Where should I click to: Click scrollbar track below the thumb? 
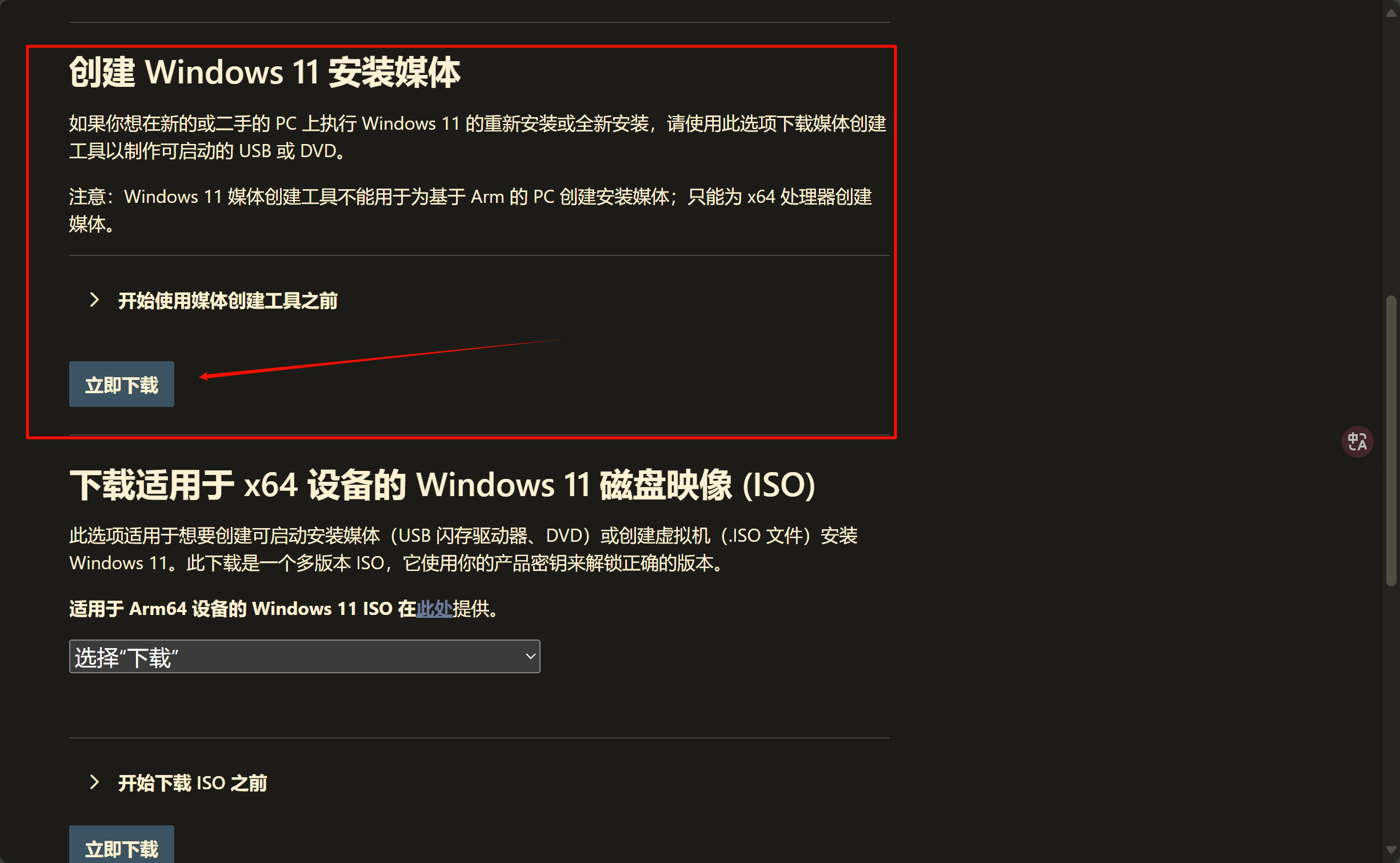click(1391, 714)
